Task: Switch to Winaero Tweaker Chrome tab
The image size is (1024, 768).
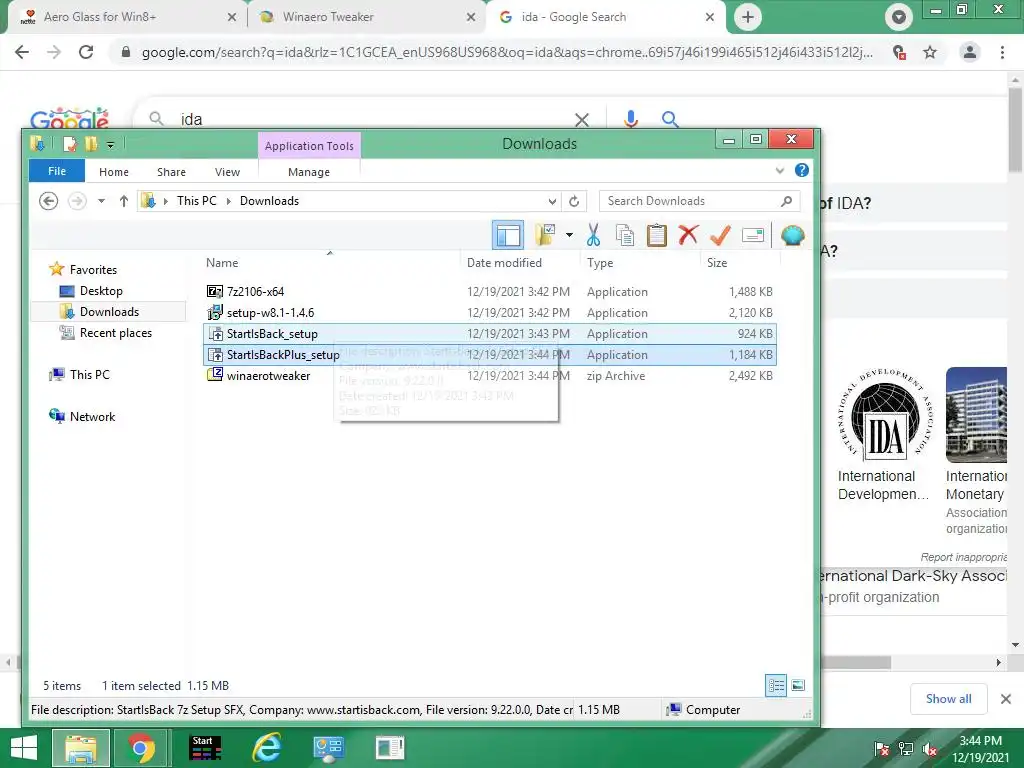Action: click(366, 17)
